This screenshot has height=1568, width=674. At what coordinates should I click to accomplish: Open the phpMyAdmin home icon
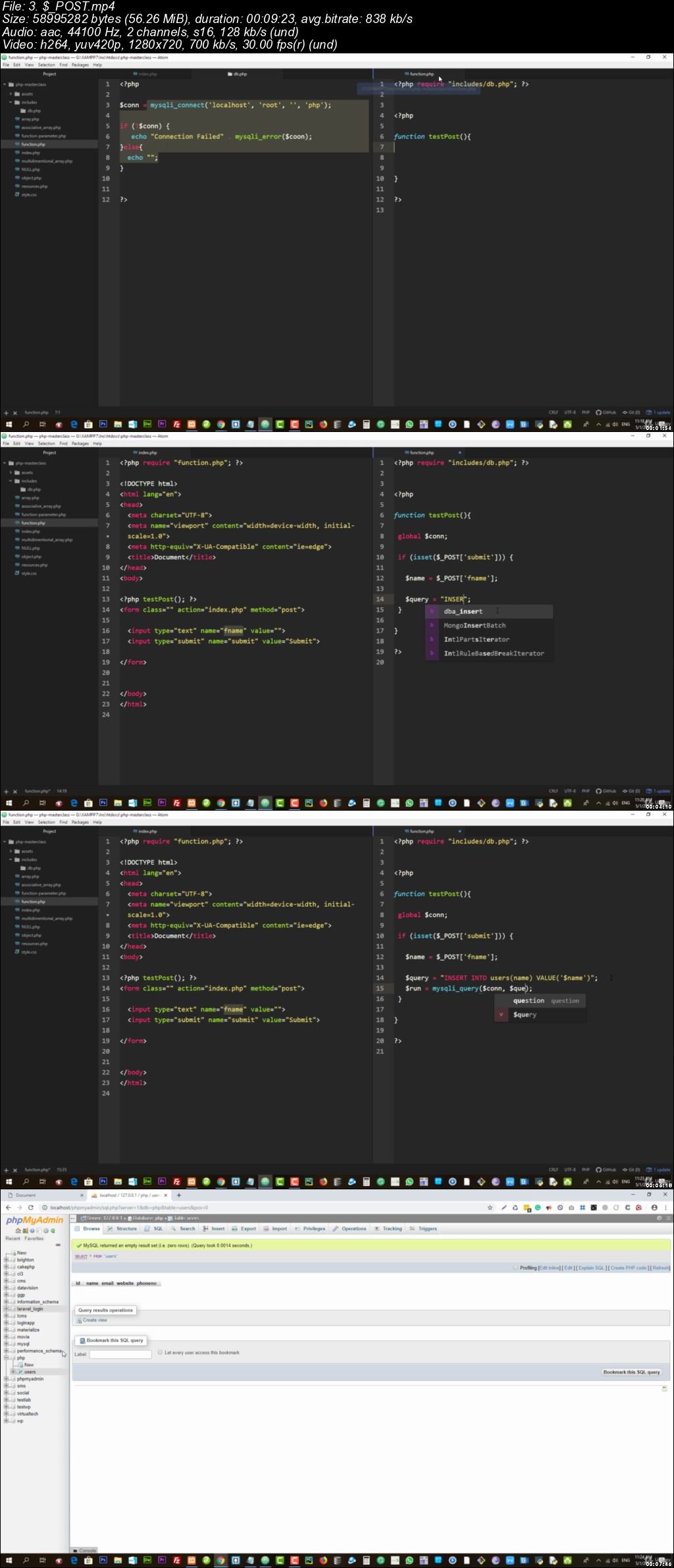pos(18,1231)
